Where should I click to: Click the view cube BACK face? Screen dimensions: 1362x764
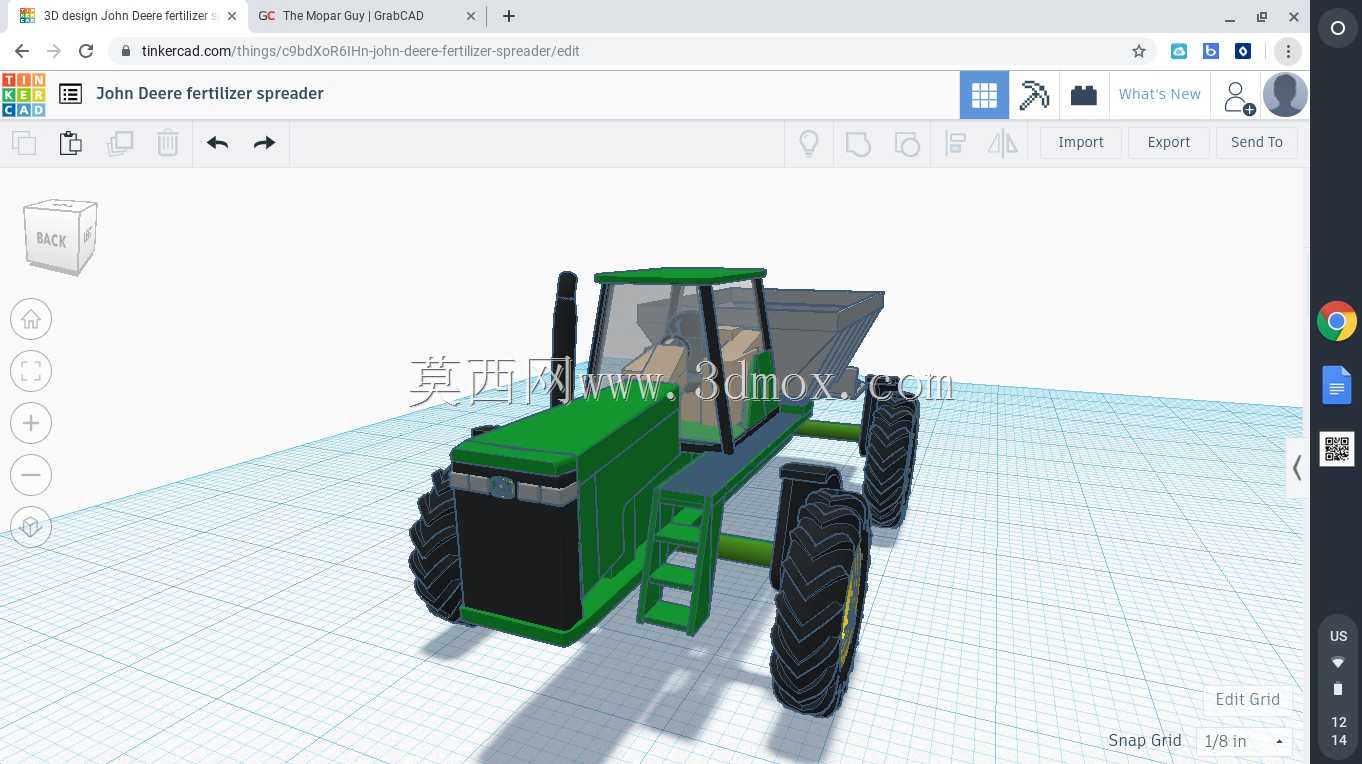point(52,240)
